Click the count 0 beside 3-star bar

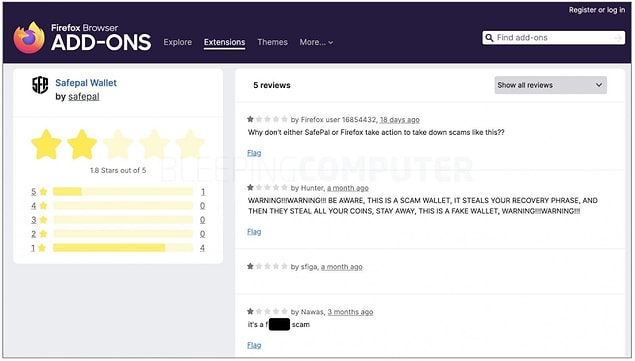[x=202, y=220]
